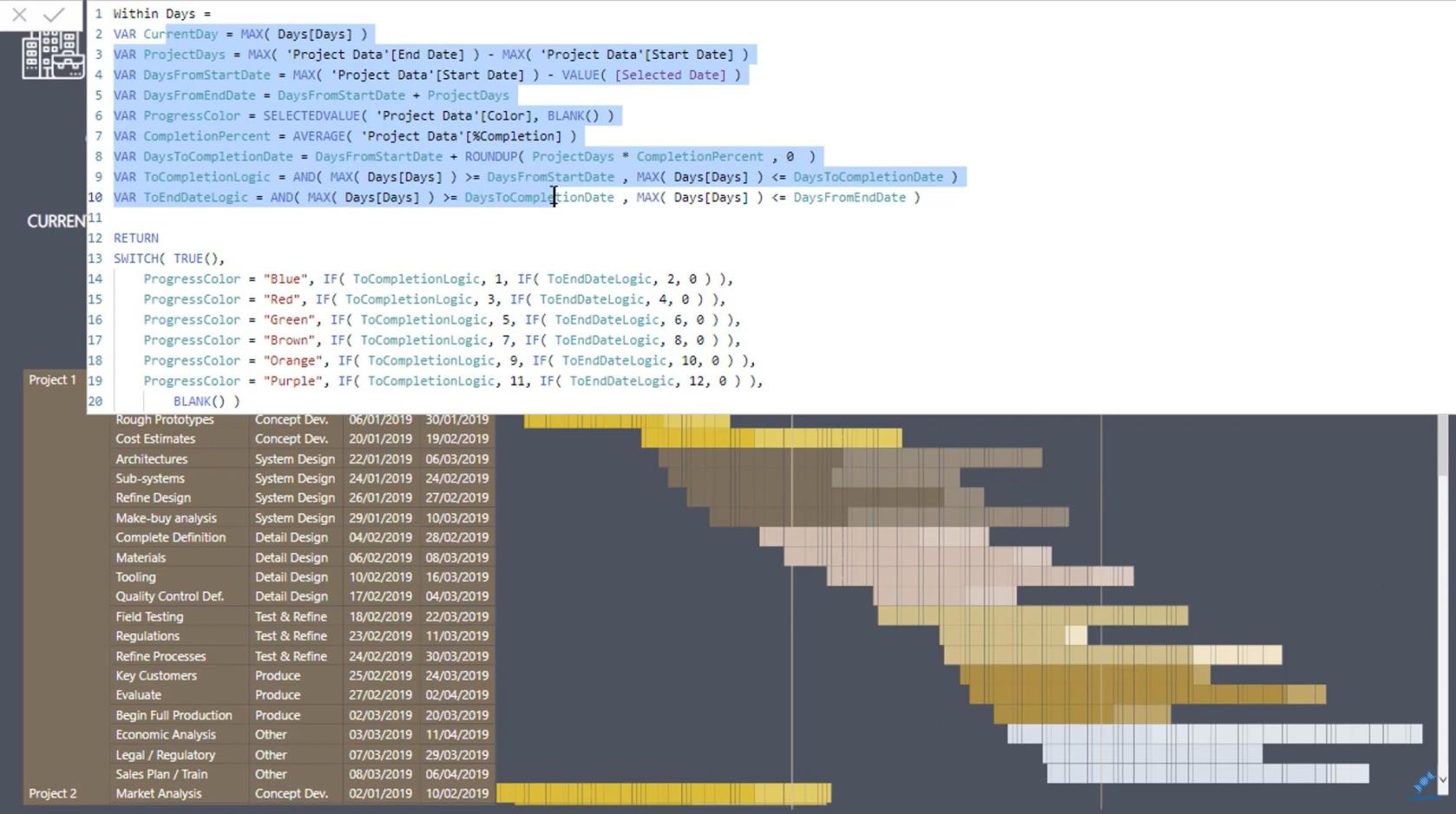1456x814 pixels.
Task: Click AVERAGE function on line 7
Action: (319, 136)
